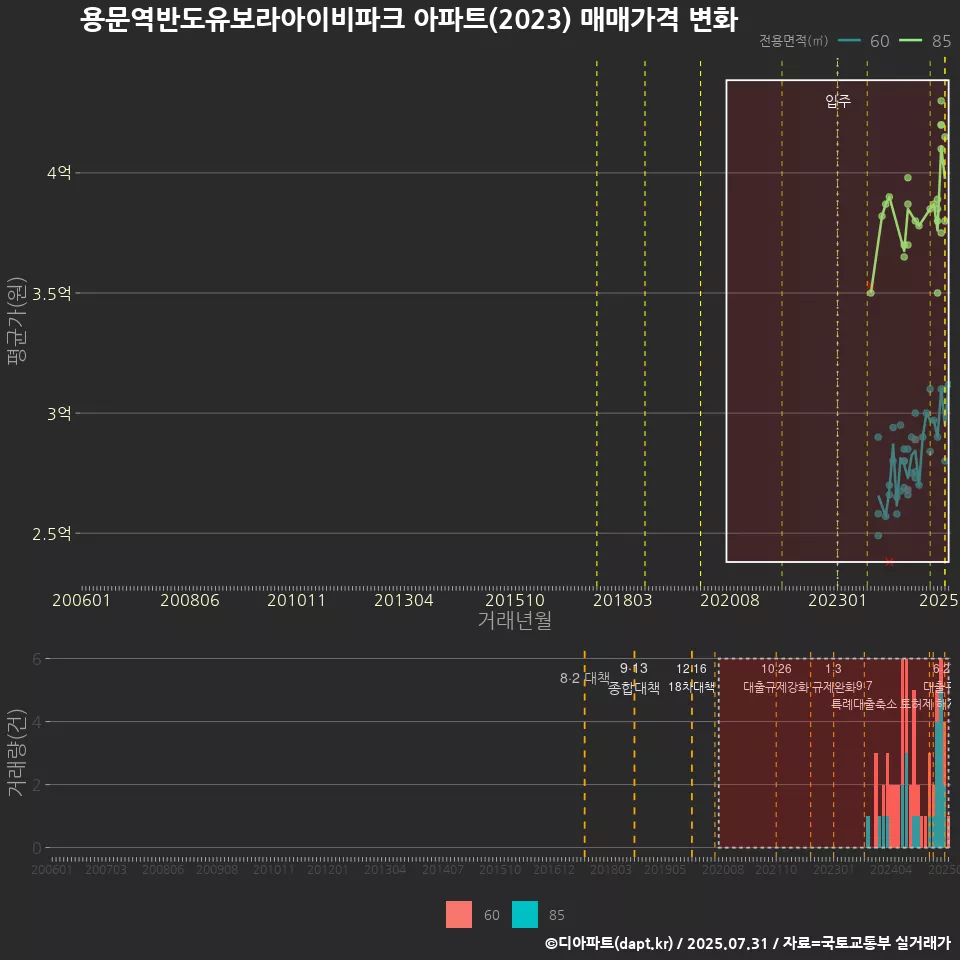Click the salmon swatch for 60 in bottom legend

click(x=459, y=915)
